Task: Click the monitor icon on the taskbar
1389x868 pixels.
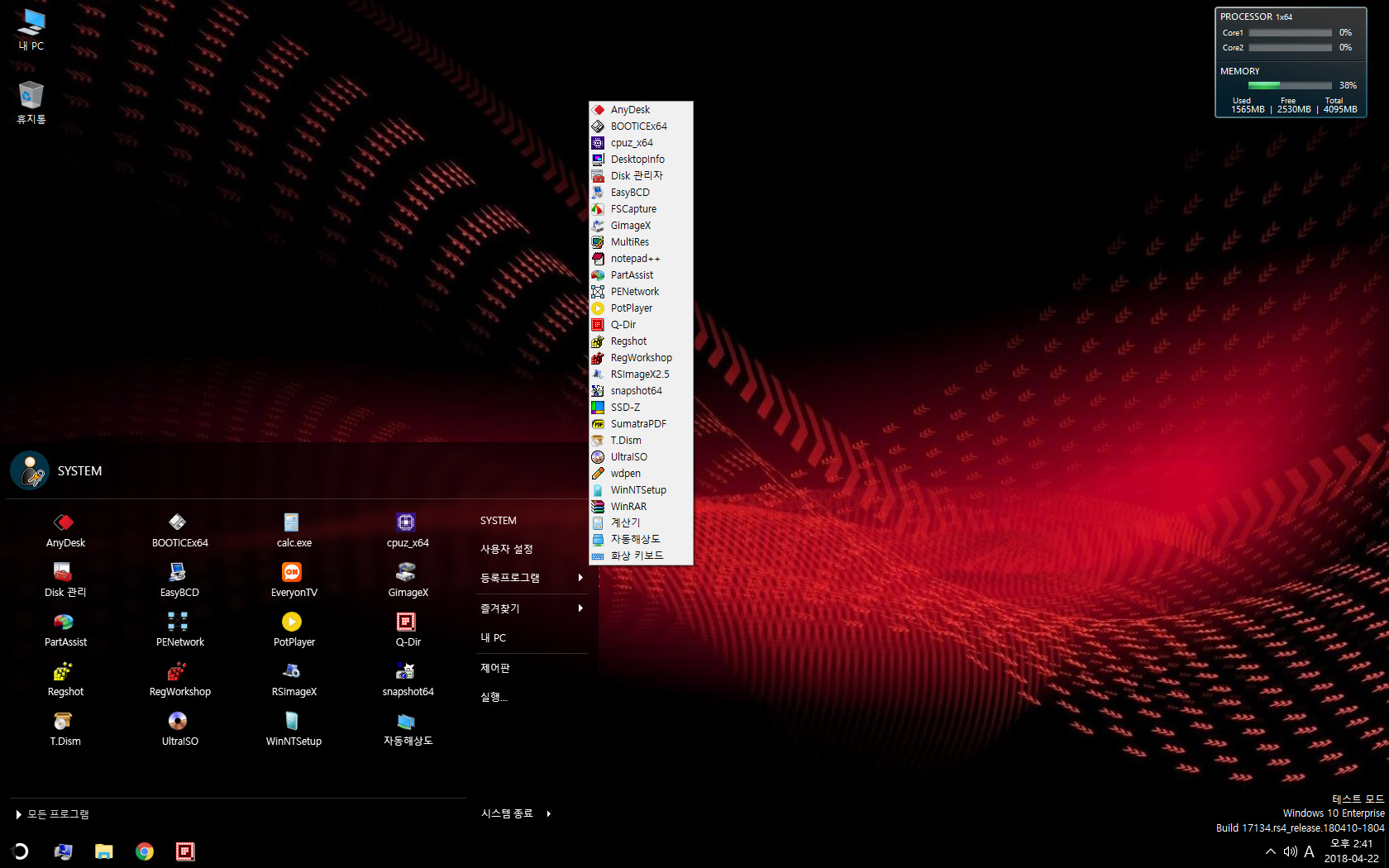Action: click(63, 851)
